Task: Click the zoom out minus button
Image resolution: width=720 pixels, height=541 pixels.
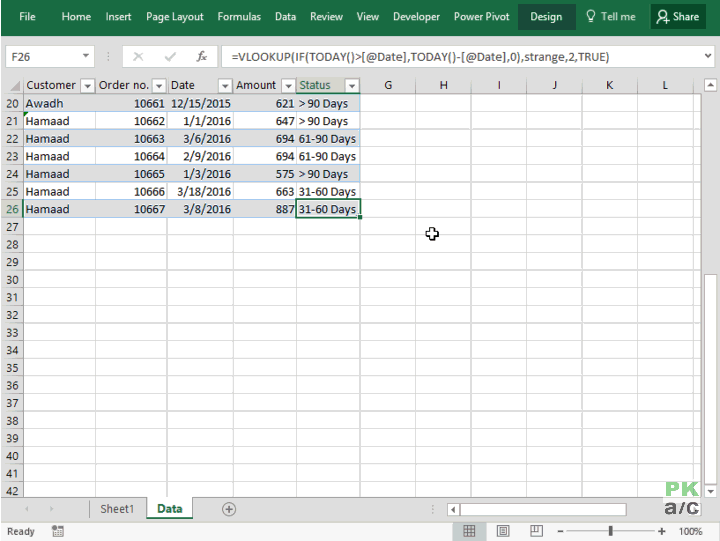Action: (560, 531)
